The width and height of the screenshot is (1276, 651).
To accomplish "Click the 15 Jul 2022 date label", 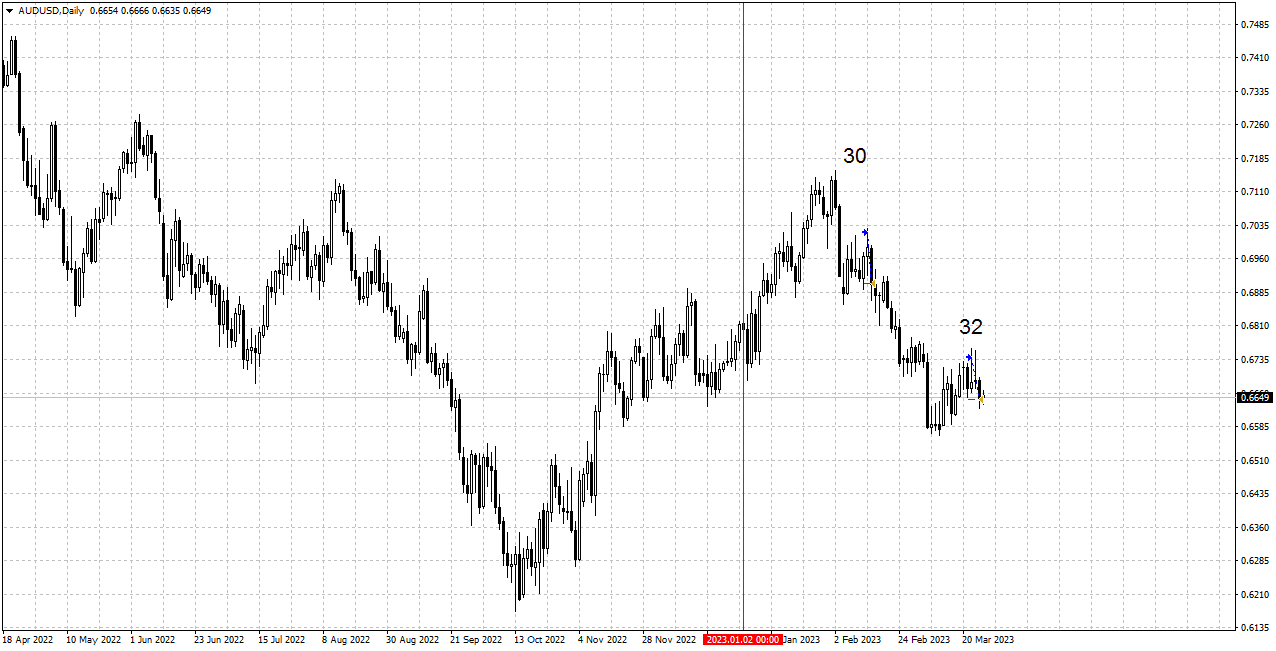I will click(x=281, y=639).
